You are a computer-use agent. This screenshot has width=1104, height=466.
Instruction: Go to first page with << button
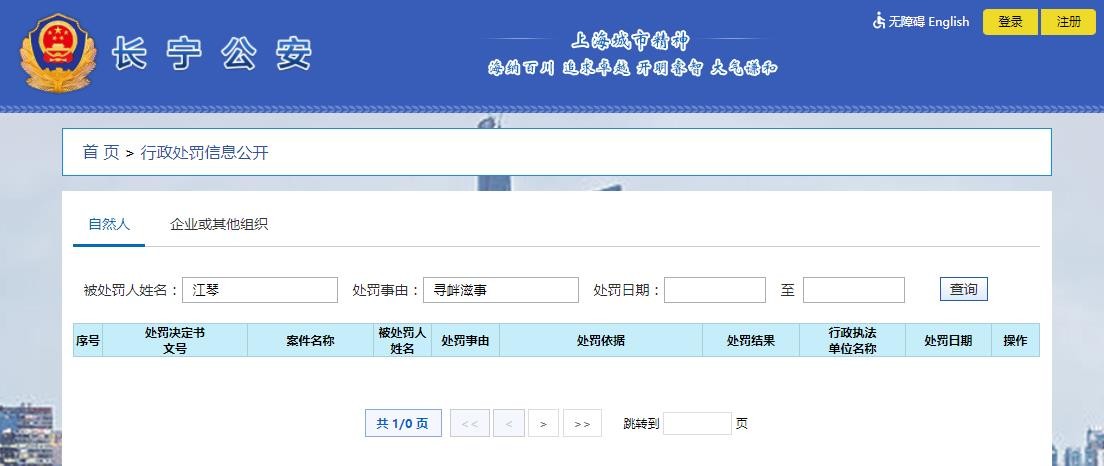[469, 424]
